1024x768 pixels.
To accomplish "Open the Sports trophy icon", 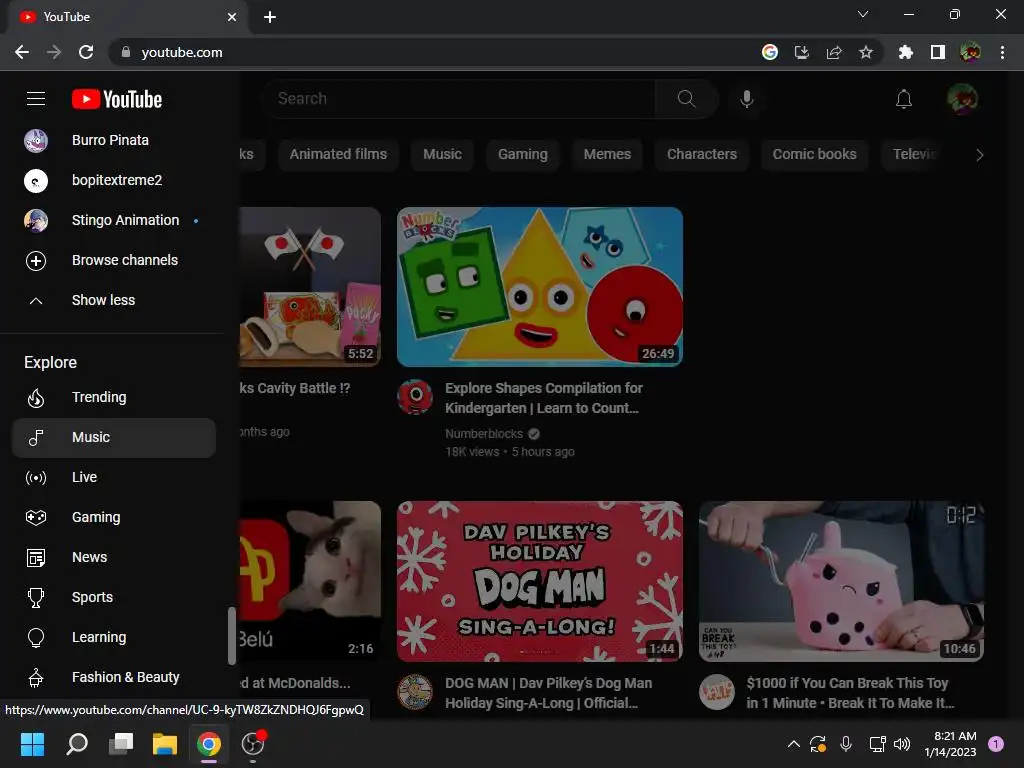I will (x=36, y=598).
